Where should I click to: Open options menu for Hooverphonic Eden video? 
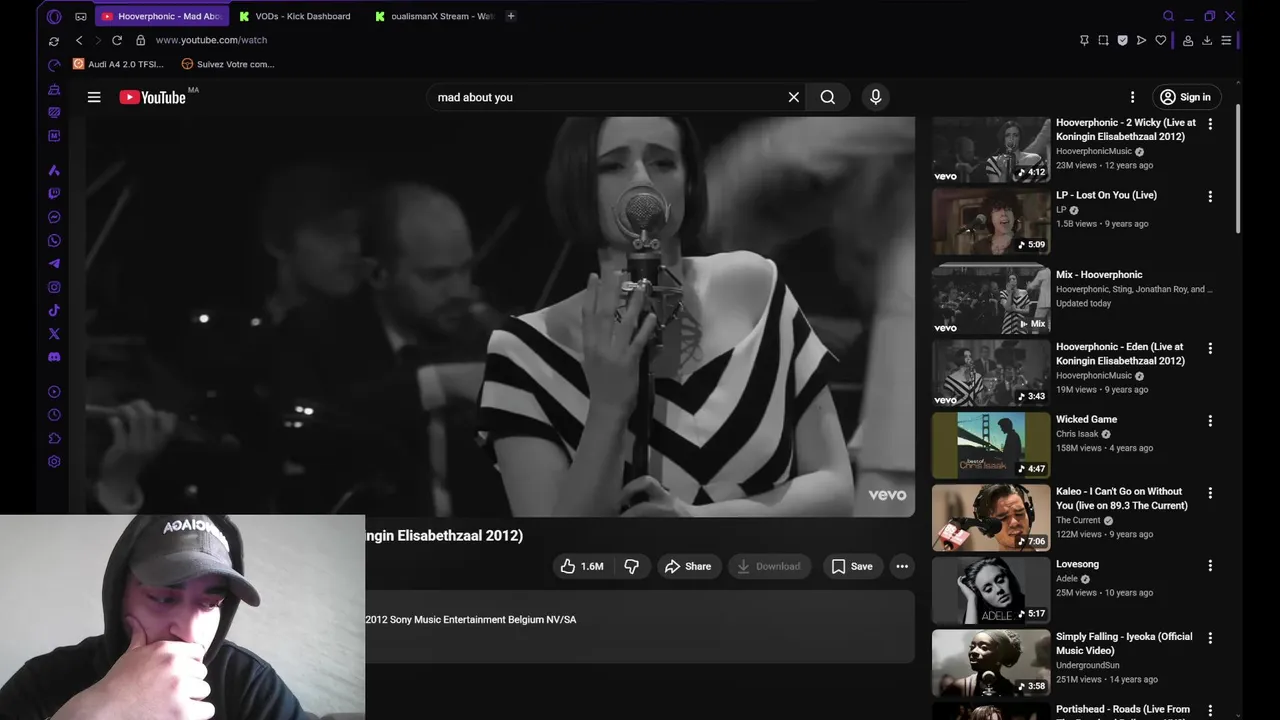1210,348
